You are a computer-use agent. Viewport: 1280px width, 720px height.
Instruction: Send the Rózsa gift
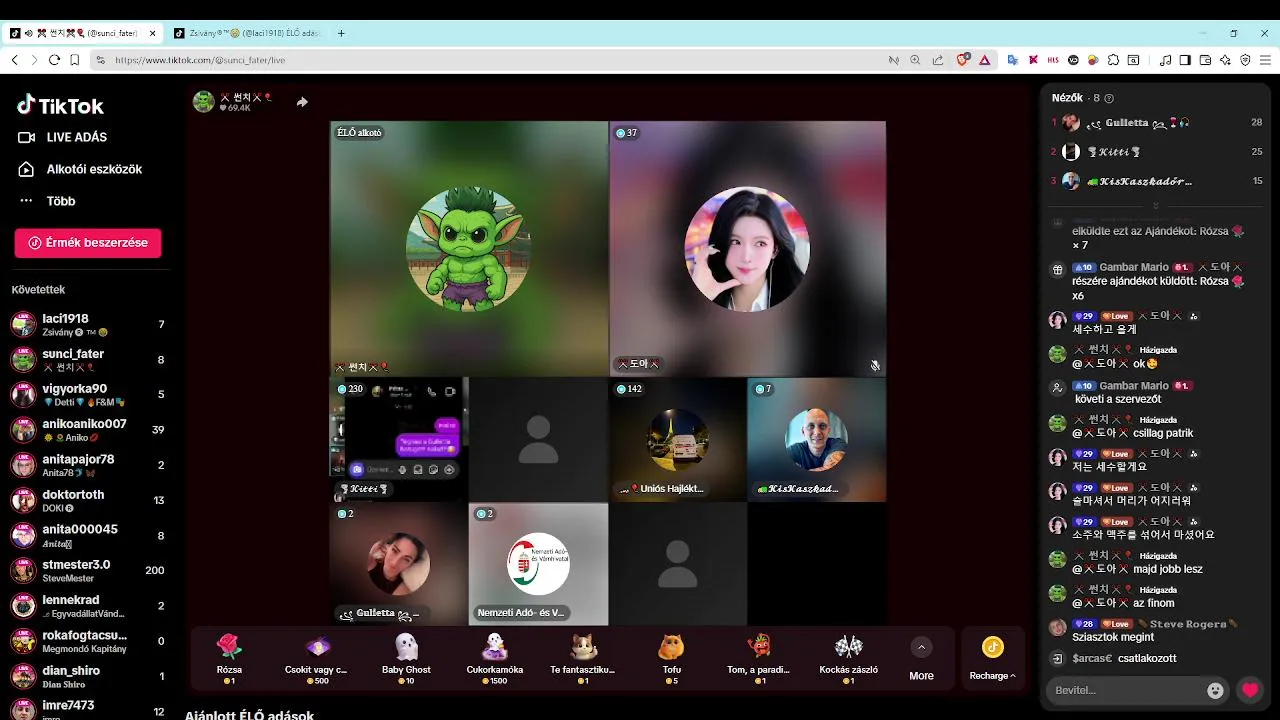pos(230,658)
